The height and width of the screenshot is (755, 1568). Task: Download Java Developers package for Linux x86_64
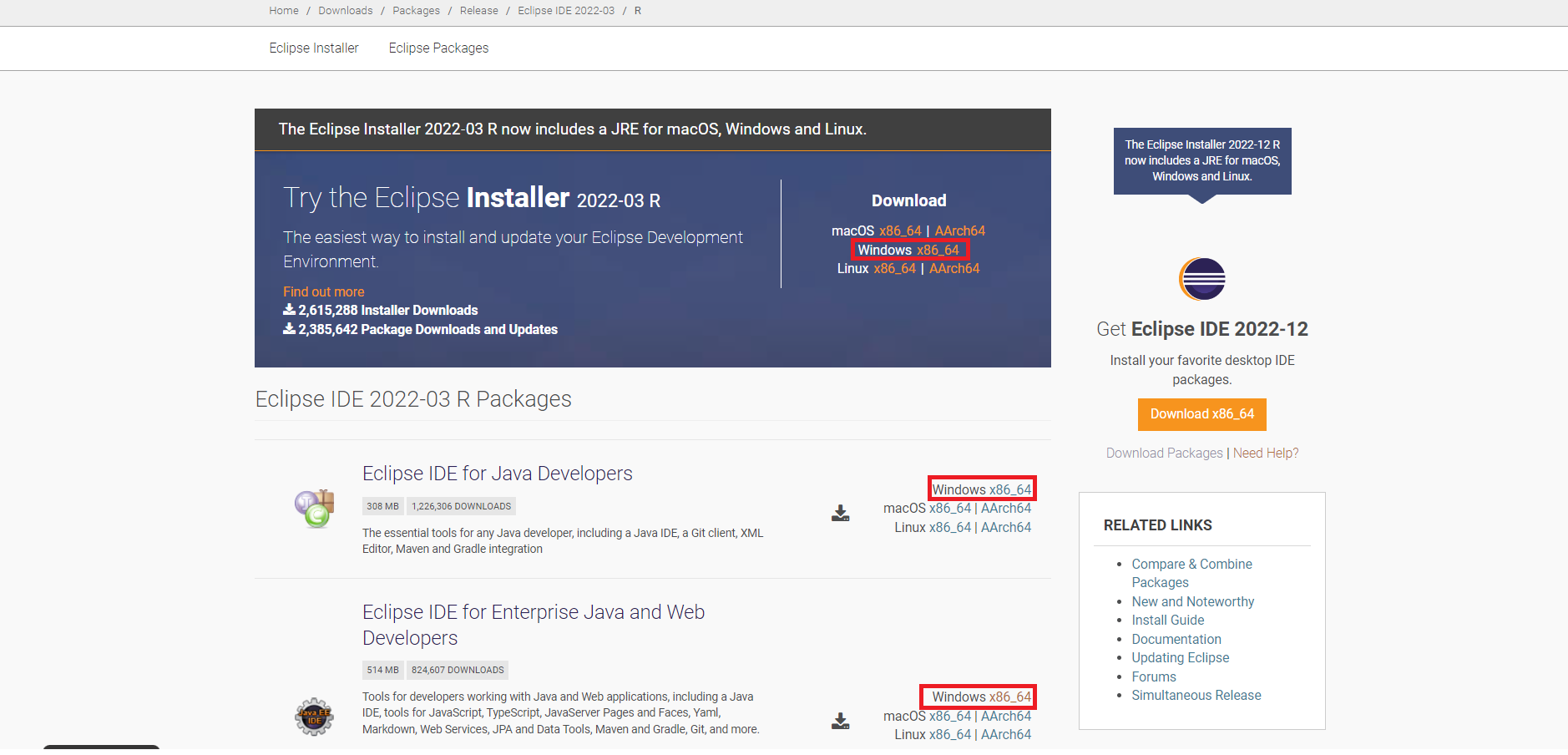950,527
